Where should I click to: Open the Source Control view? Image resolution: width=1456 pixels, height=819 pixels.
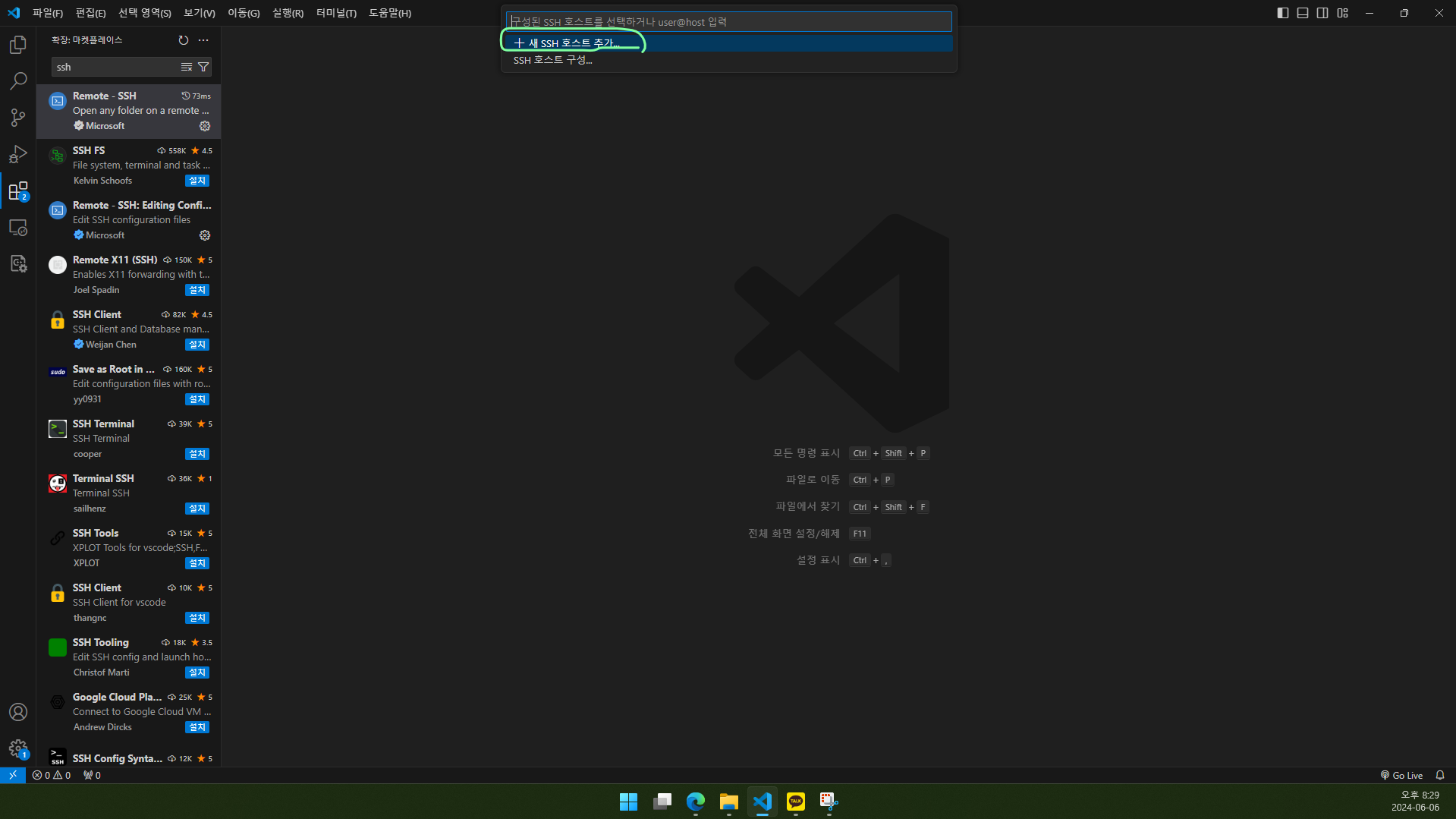18,118
